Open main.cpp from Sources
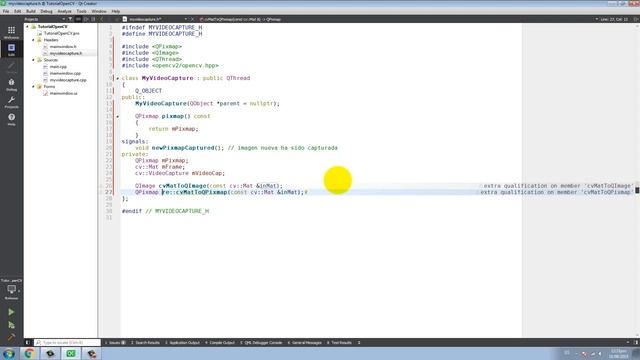This screenshot has width=640, height=360. 58,67
